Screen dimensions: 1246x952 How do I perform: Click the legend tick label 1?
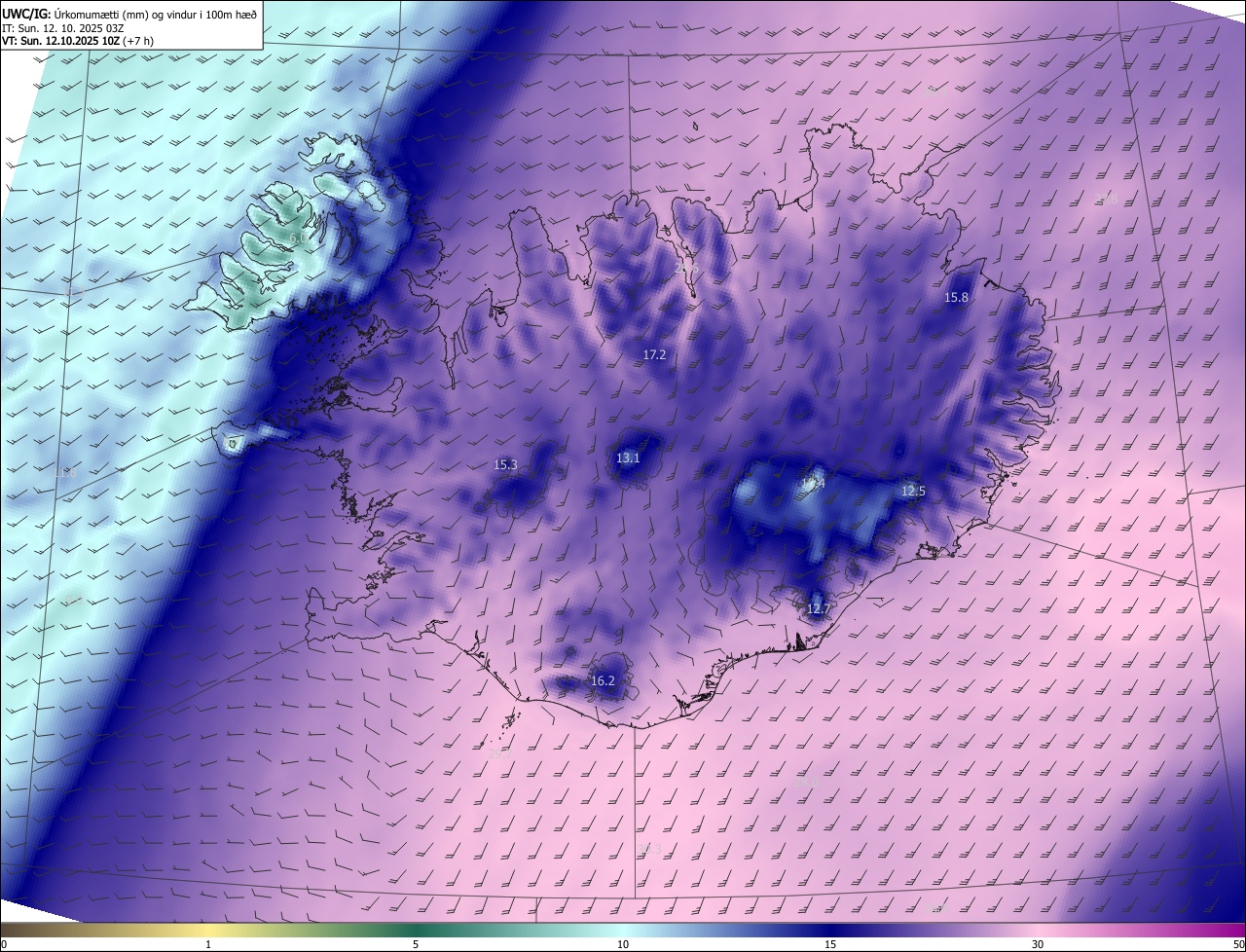208,944
